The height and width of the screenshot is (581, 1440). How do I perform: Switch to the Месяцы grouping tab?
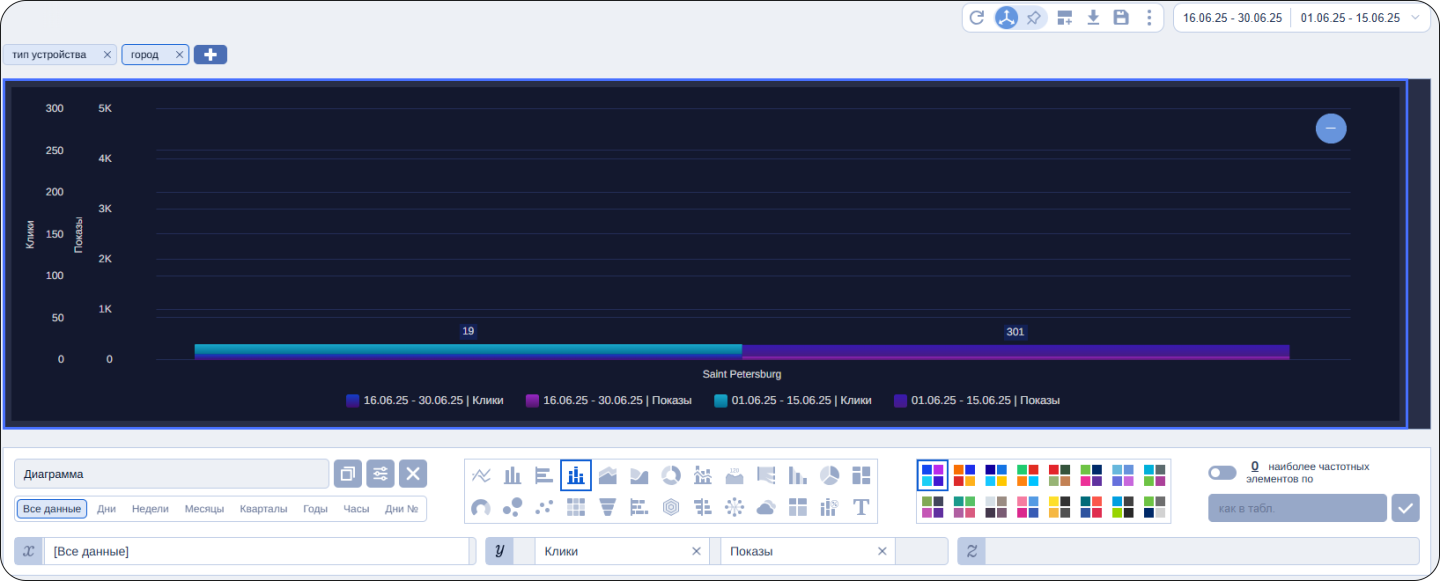204,509
